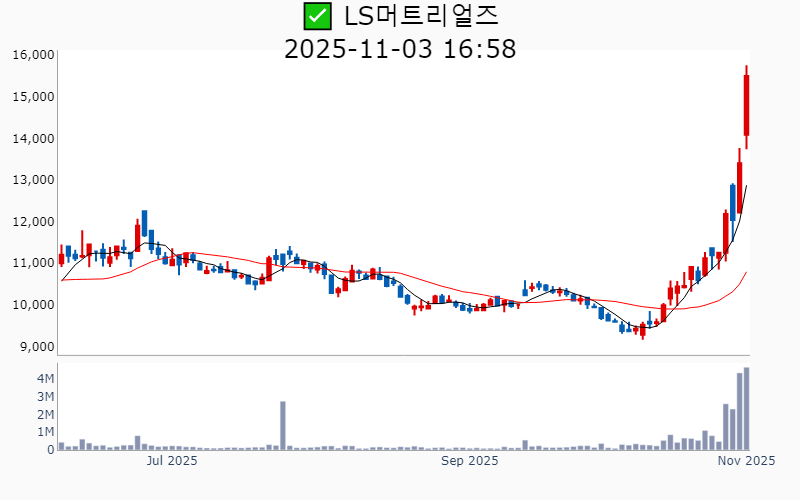Viewport: 800px width, 500px height.
Task: Click the right end of the red moving average line
Action: (x=746, y=272)
